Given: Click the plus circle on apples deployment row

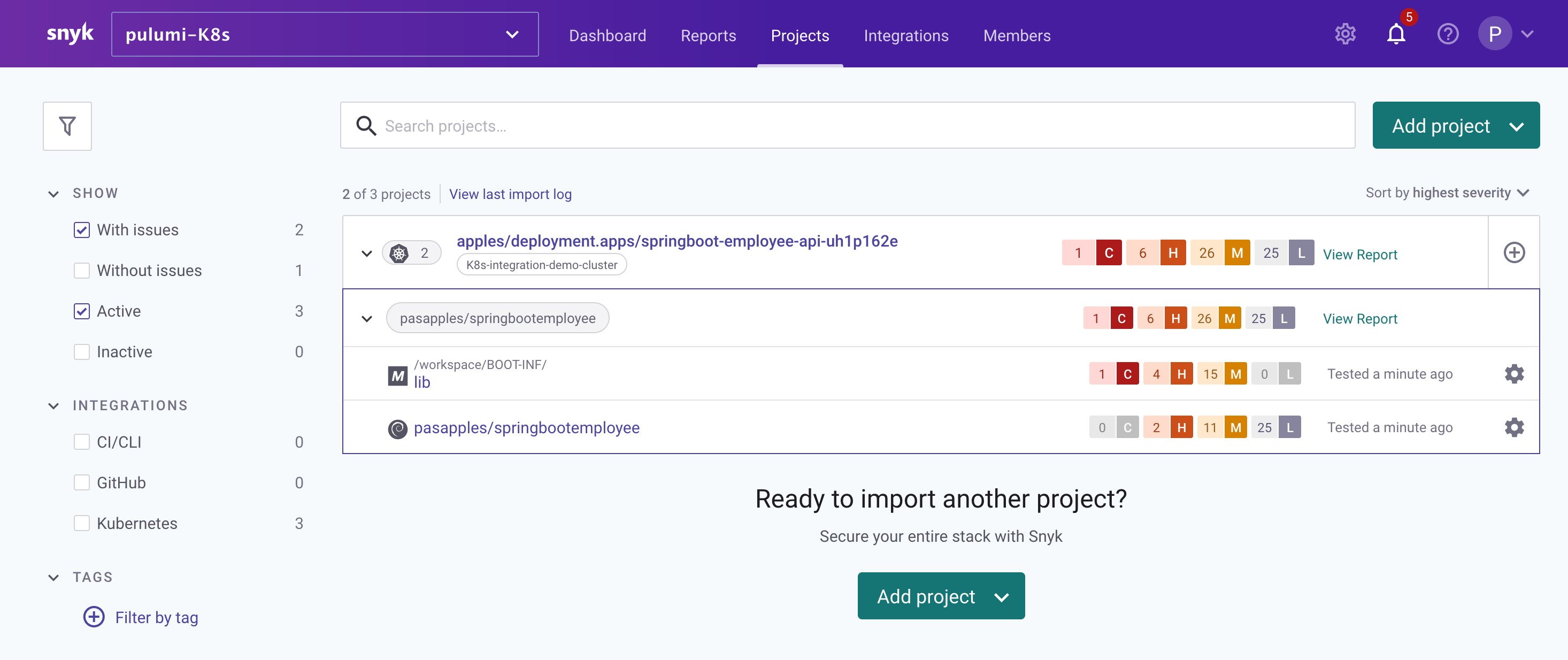Looking at the screenshot, I should pos(1514,252).
